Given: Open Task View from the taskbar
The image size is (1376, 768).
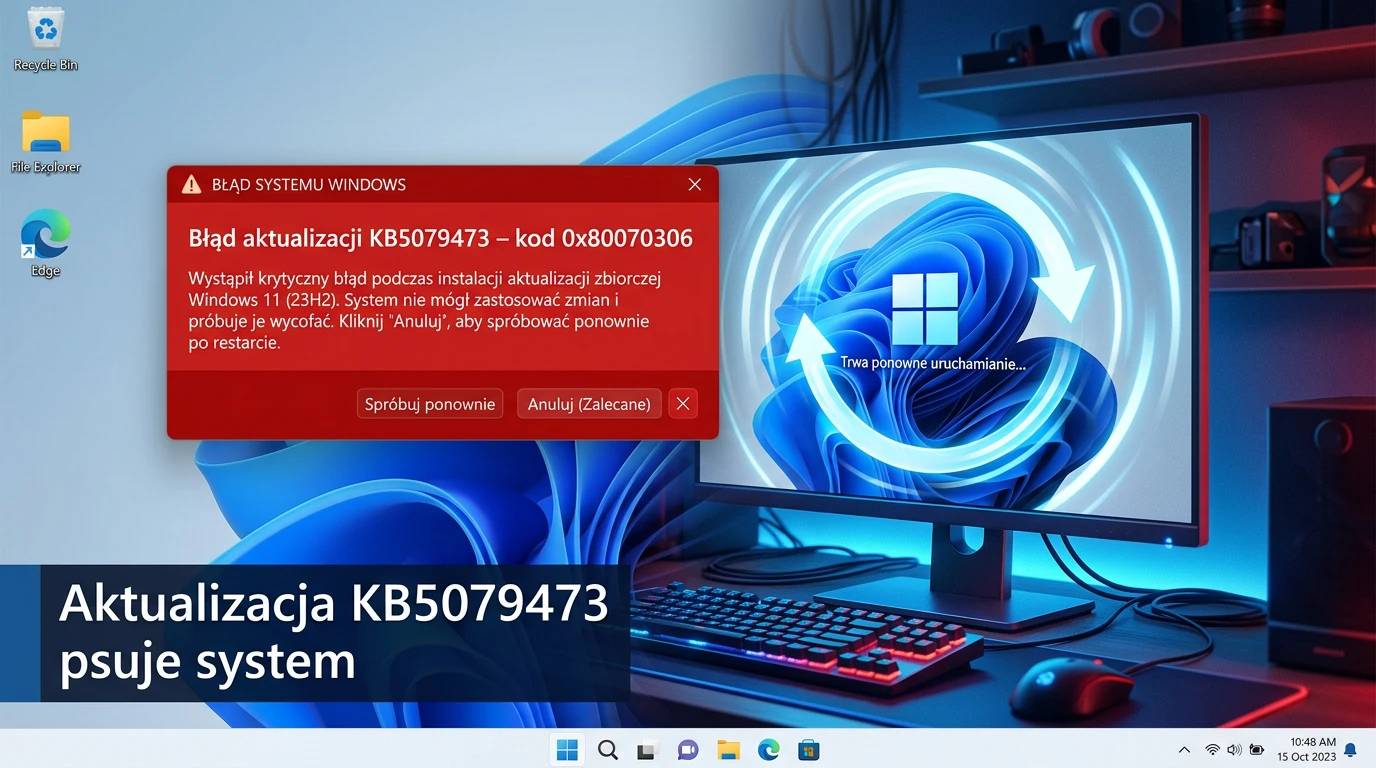Looking at the screenshot, I should coord(648,749).
